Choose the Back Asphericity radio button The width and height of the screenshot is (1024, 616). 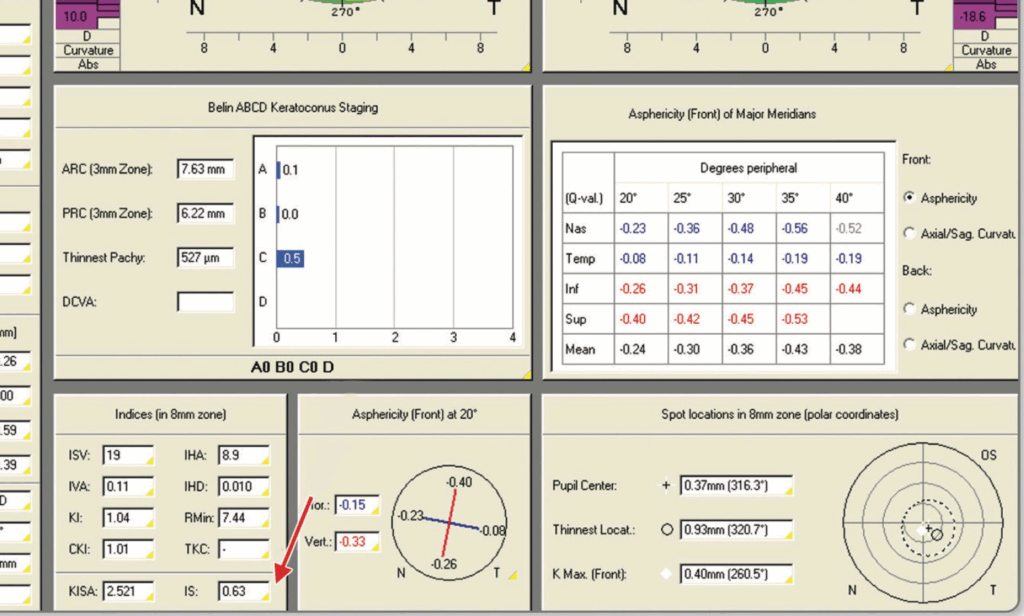909,309
